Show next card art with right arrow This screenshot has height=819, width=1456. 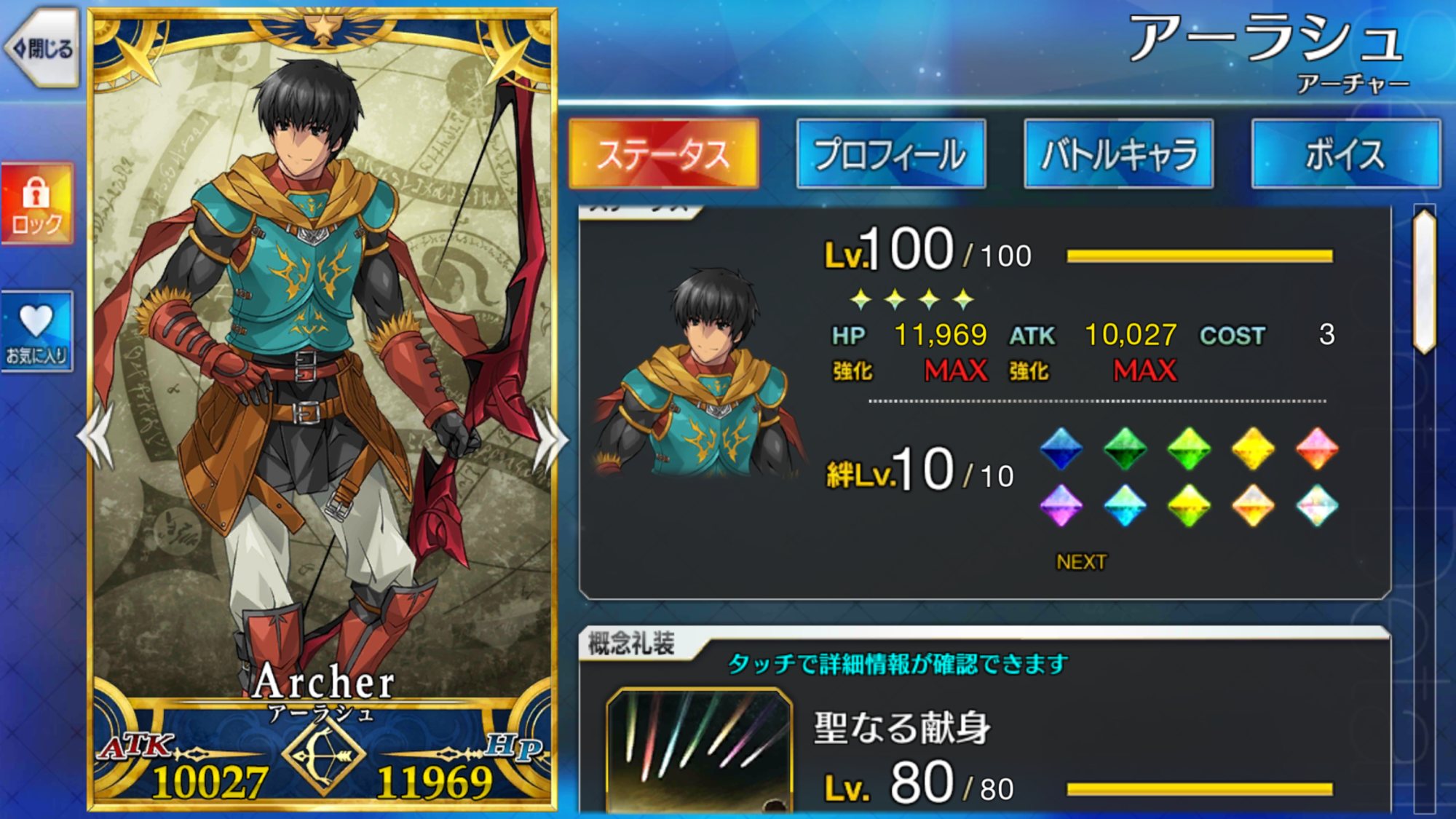pyautogui.click(x=550, y=437)
